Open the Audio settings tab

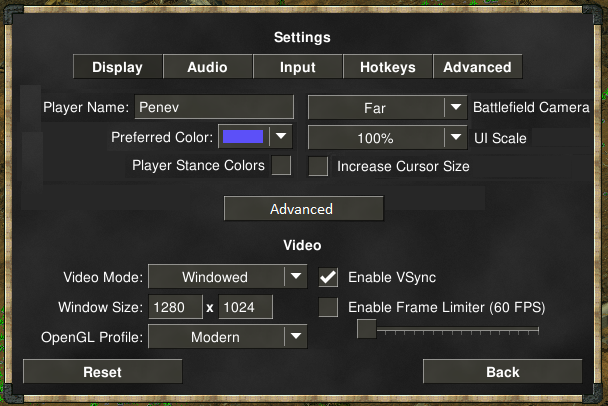point(207,67)
